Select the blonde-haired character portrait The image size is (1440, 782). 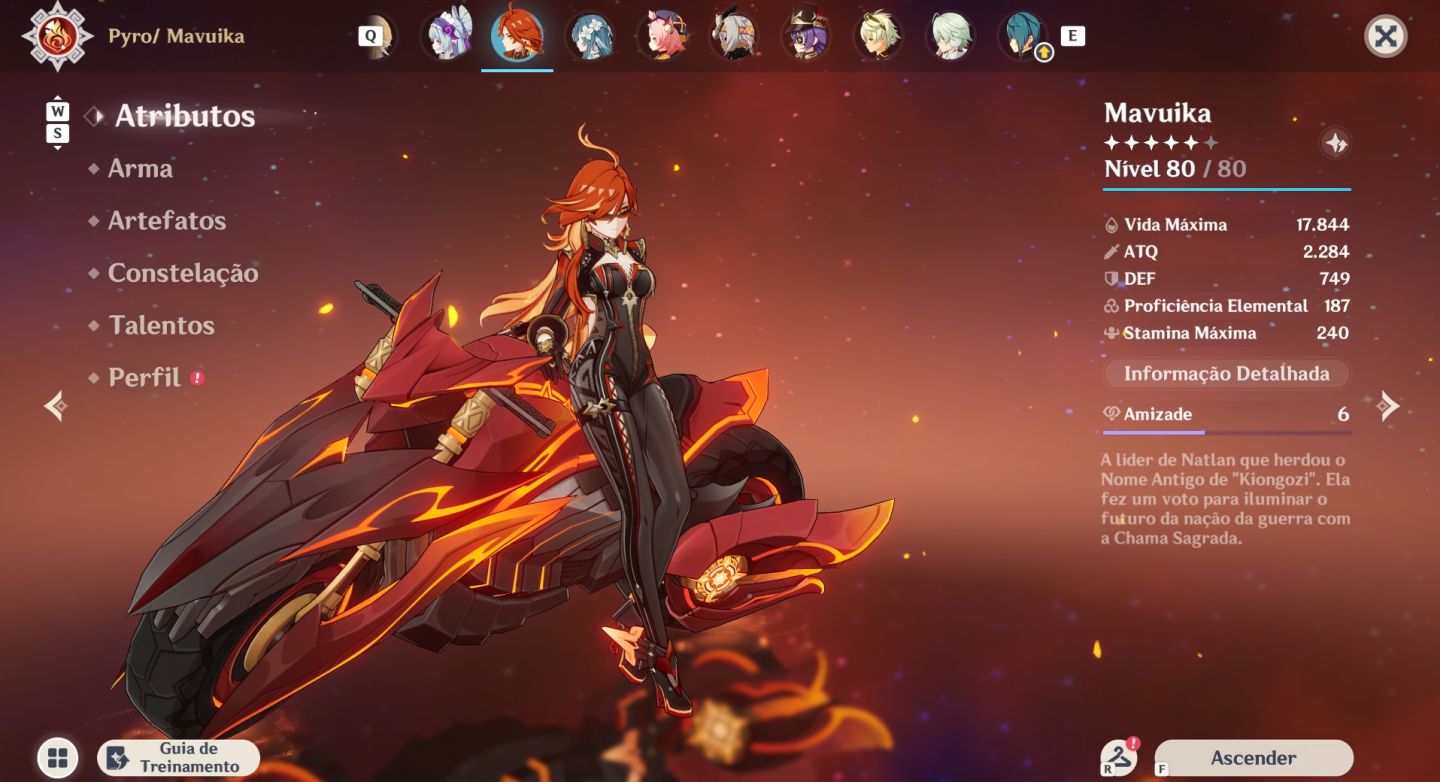click(878, 36)
